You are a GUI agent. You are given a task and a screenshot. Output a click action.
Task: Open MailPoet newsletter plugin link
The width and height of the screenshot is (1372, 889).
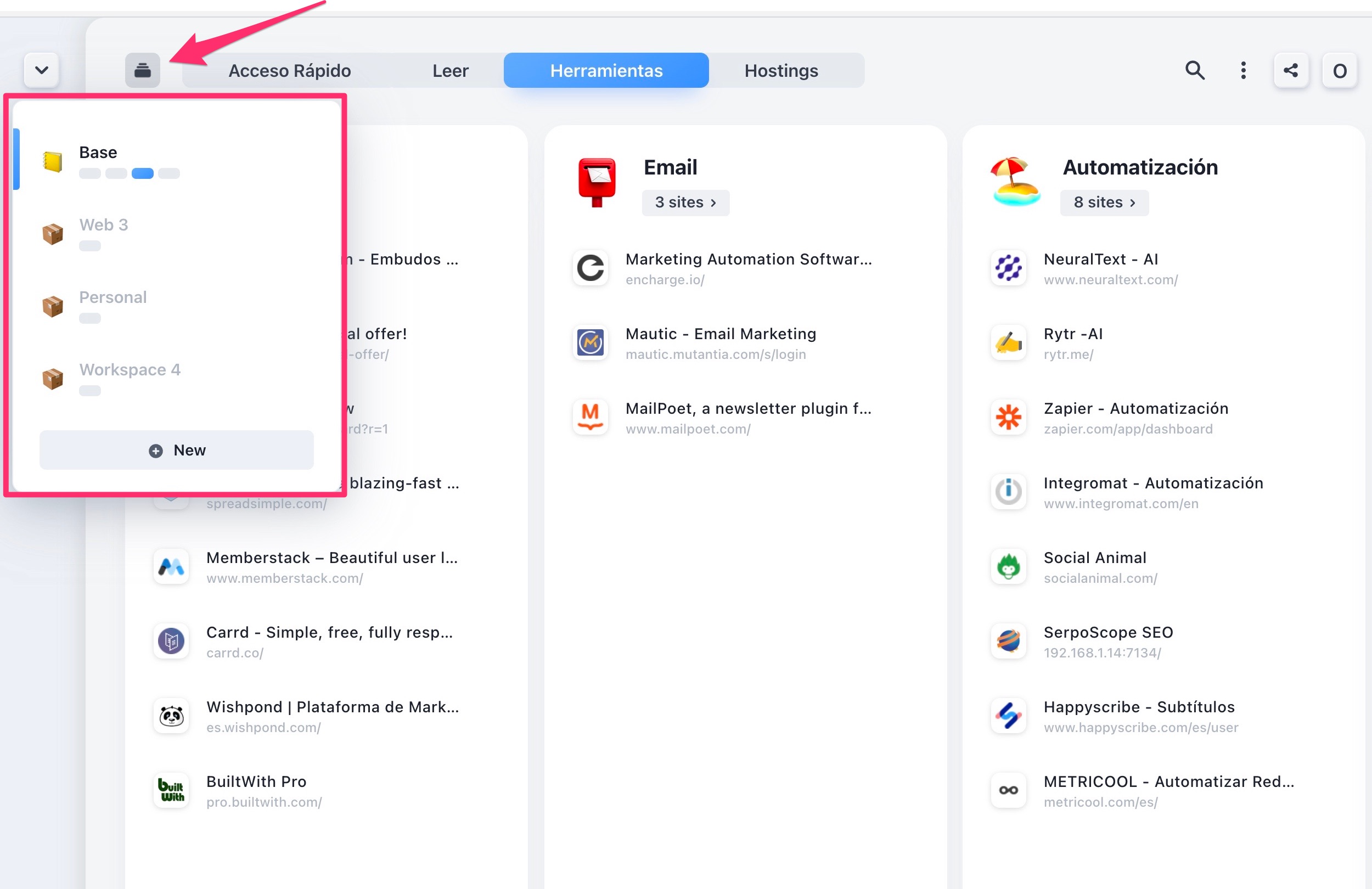[x=749, y=408]
